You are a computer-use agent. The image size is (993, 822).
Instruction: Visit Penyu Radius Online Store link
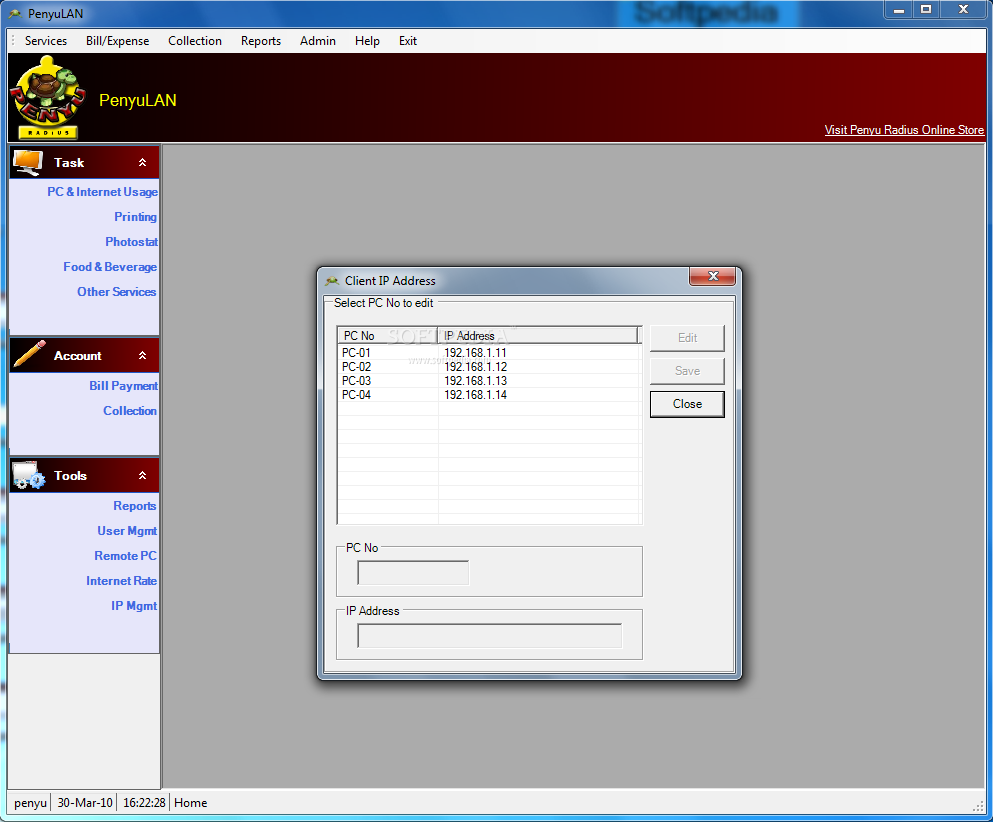(x=904, y=130)
